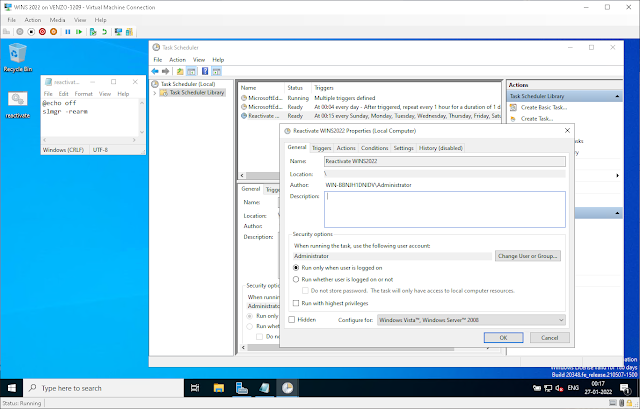Enable Run with highest privileges checkbox
This screenshot has height=409, width=640.
click(x=296, y=303)
